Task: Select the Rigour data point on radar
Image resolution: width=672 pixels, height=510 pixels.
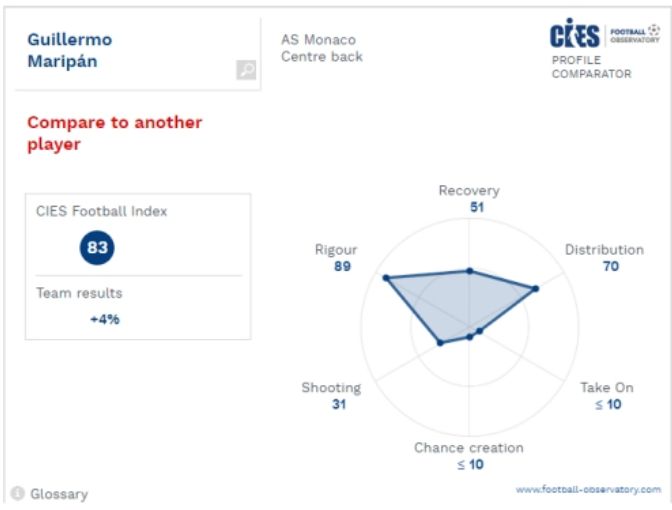Action: pos(385,278)
